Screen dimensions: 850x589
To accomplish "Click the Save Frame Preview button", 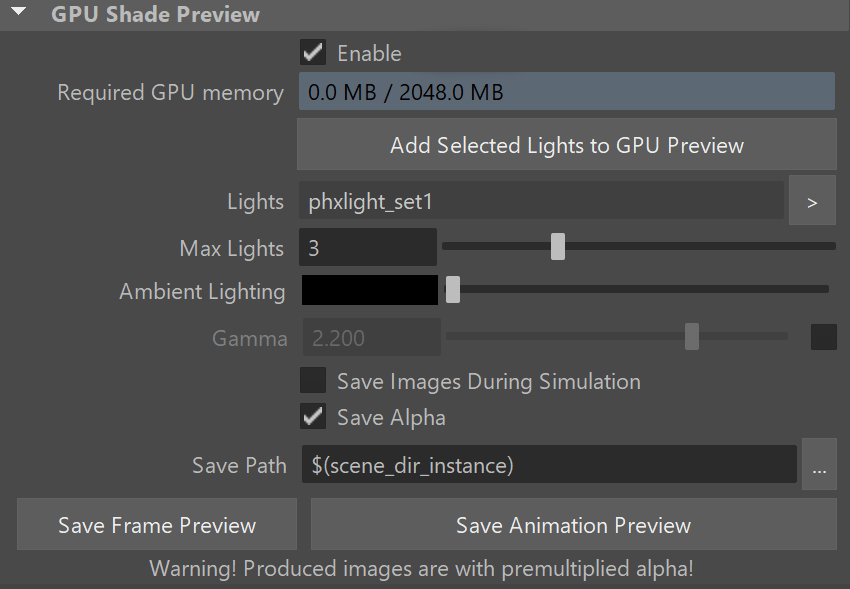I will (157, 525).
